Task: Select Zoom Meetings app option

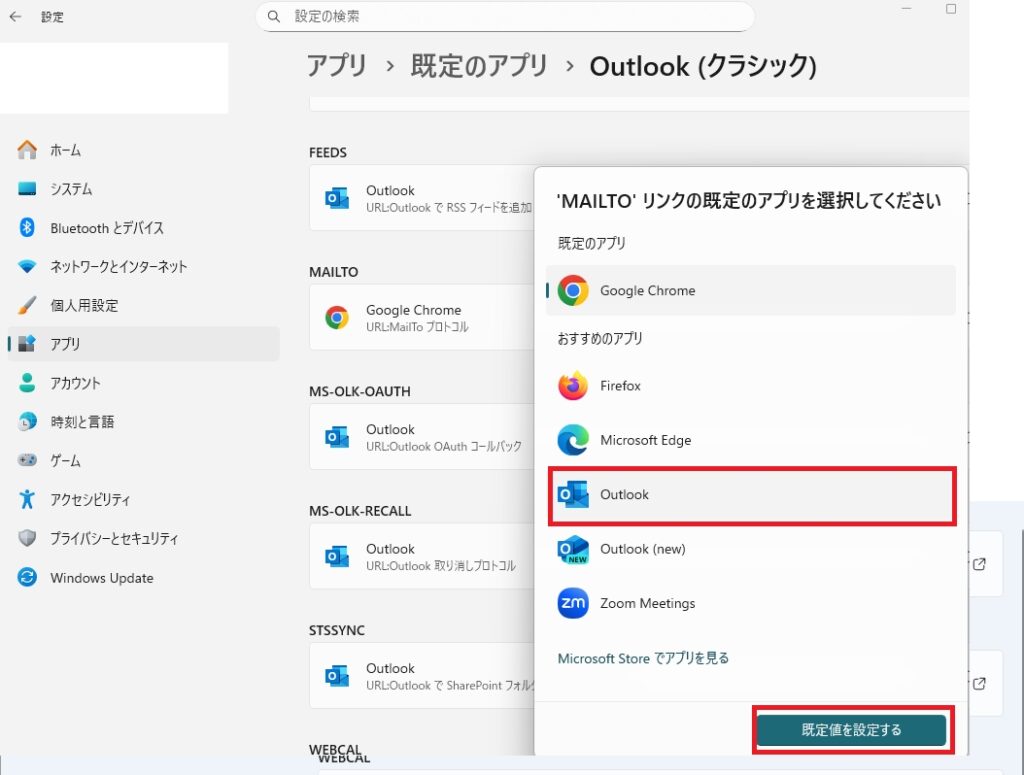Action: 647,603
